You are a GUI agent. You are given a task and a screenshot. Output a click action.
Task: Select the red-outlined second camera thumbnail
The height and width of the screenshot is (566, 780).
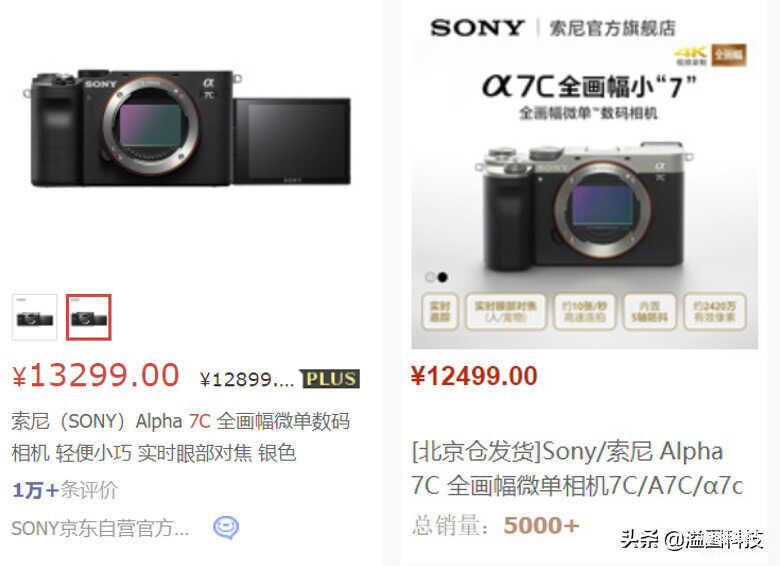pos(89,317)
